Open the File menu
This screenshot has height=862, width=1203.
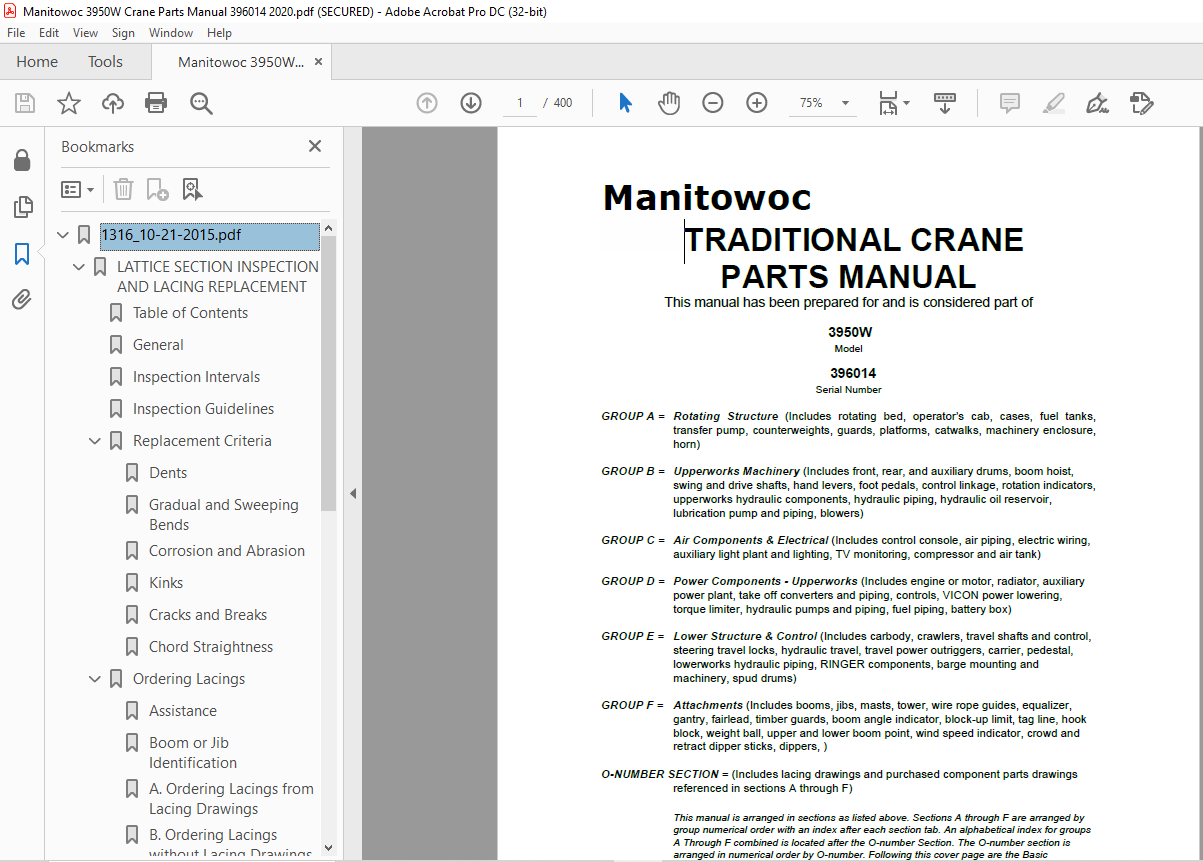click(16, 33)
